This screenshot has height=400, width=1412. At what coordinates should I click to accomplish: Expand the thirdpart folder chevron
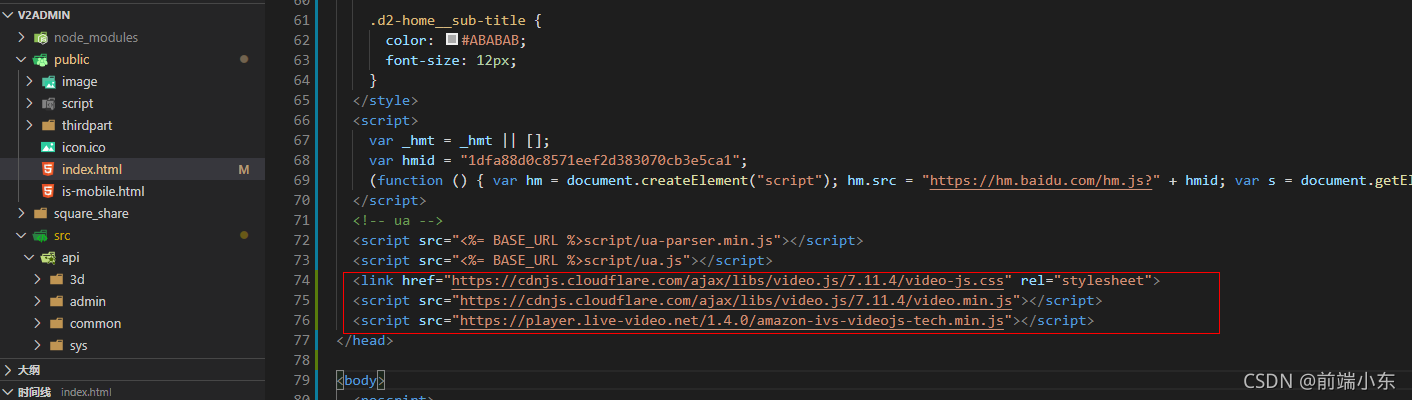pos(30,125)
